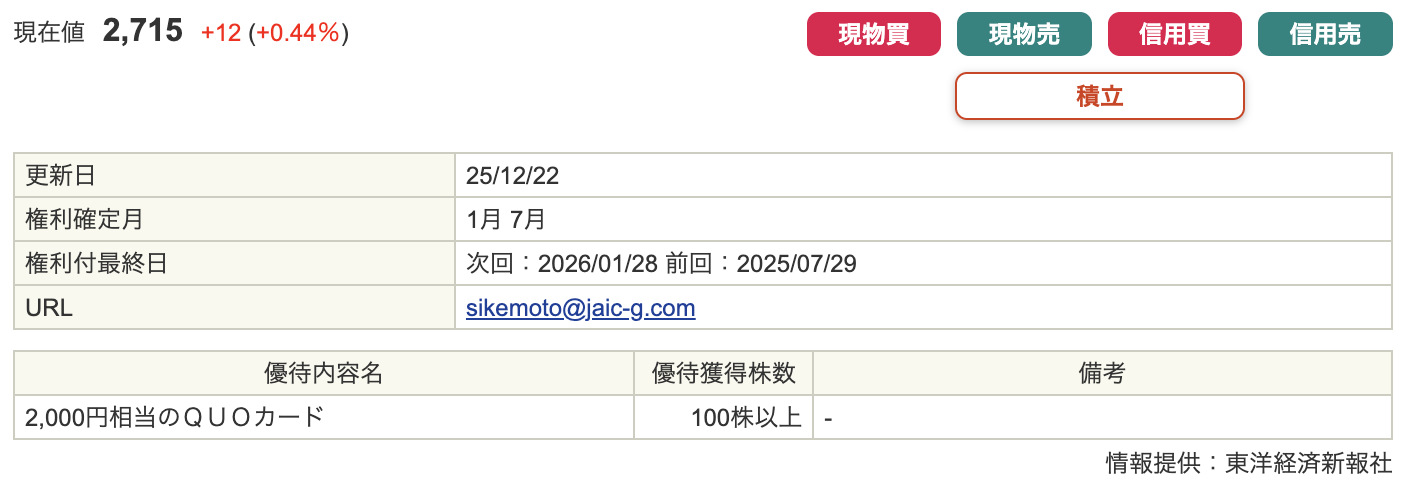Click the current price 2,715
Screen dimensions: 1402x480
coord(143,31)
